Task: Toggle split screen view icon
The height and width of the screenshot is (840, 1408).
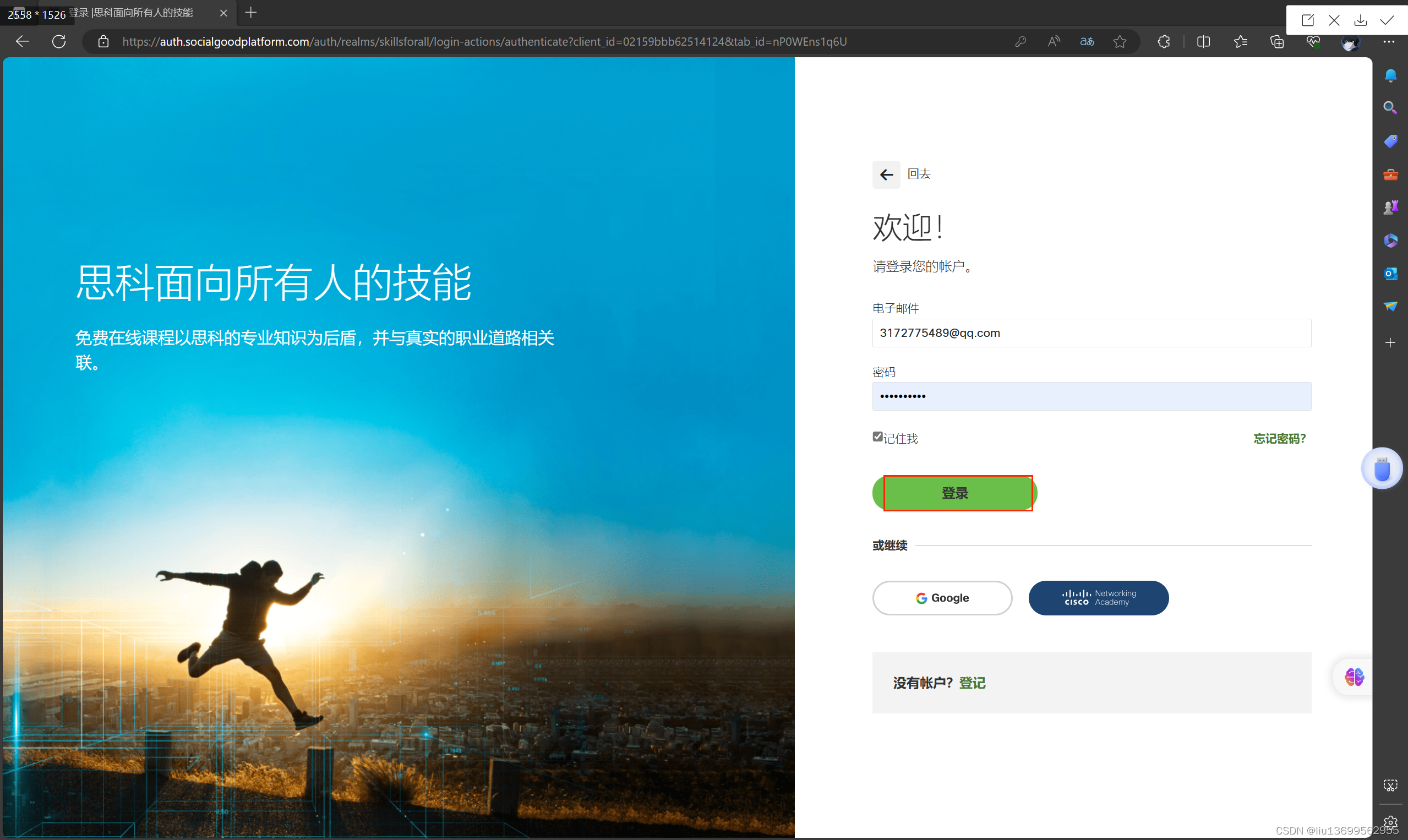Action: pyautogui.click(x=1203, y=41)
